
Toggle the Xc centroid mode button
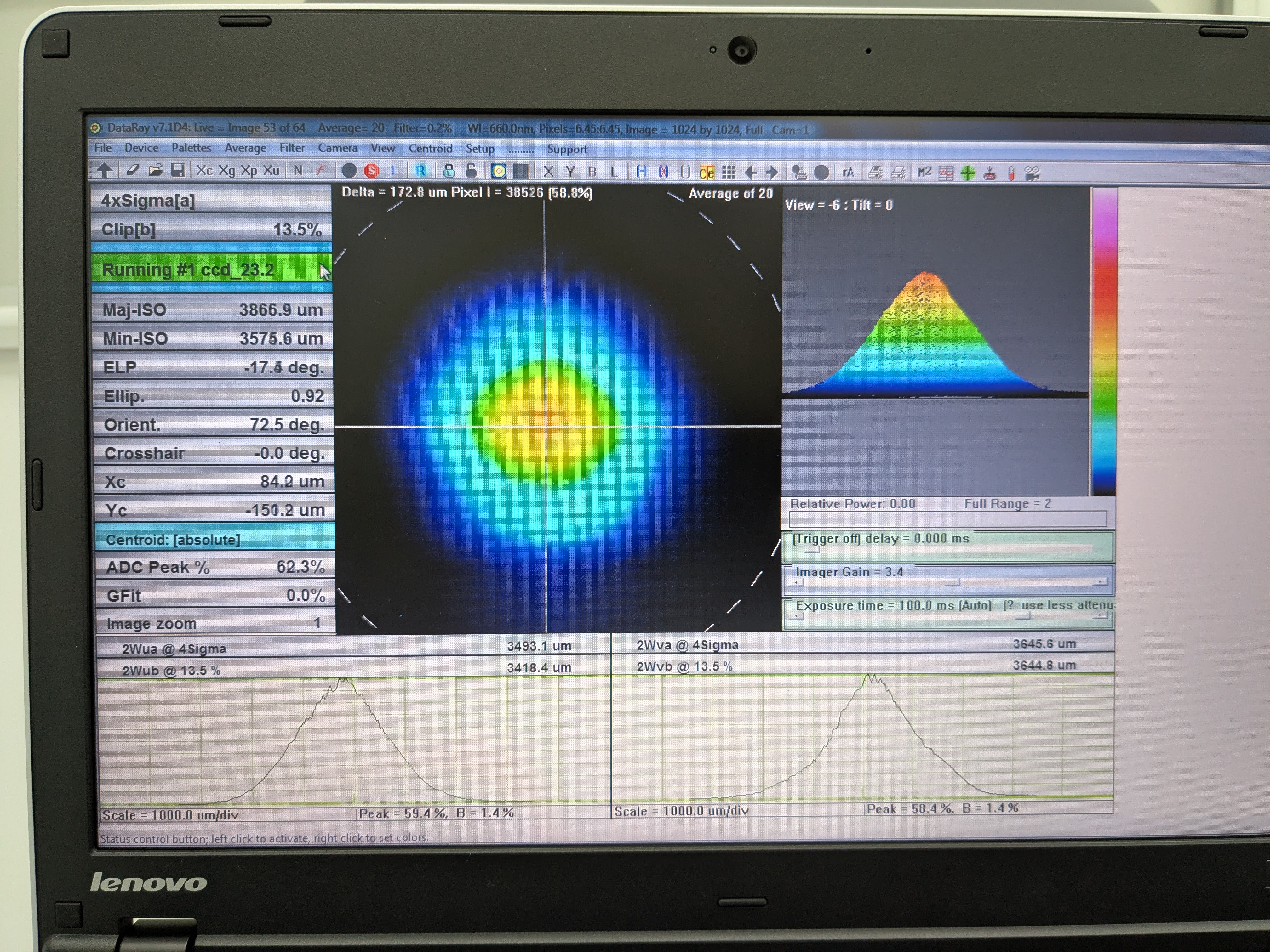(204, 170)
